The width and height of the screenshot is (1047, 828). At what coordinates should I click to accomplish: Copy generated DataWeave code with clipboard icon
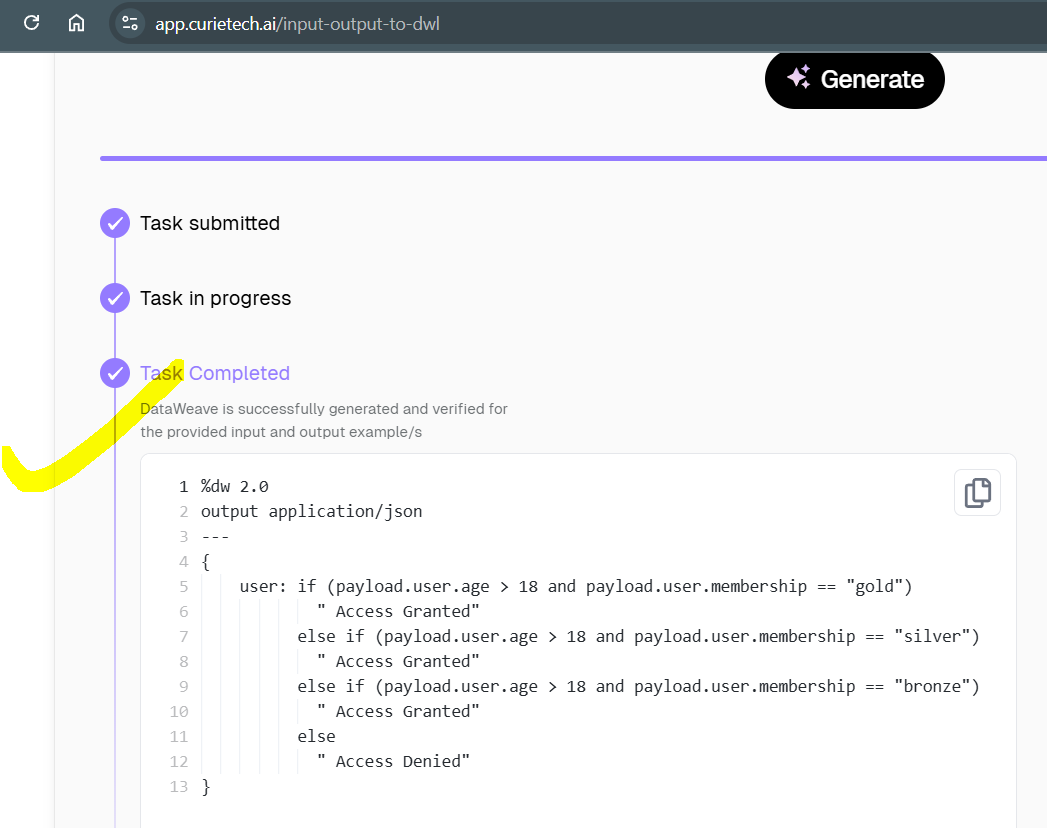pyautogui.click(x=978, y=493)
